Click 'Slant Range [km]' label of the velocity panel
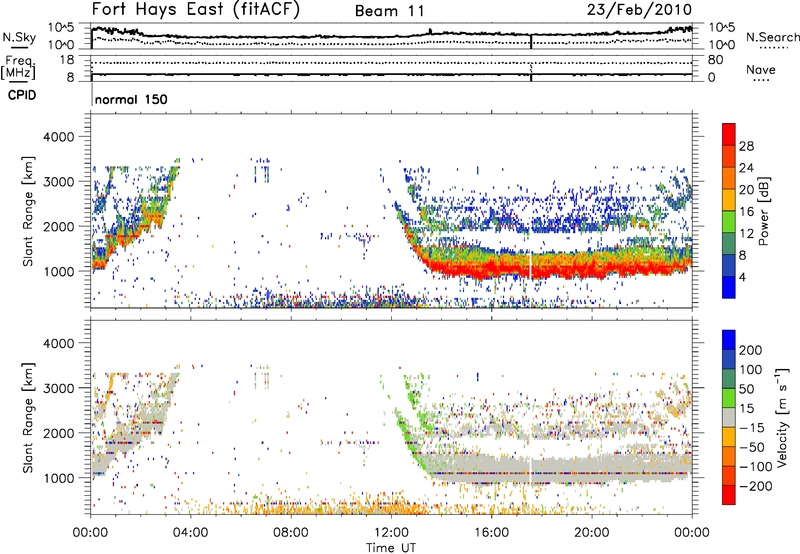Image resolution: width=800 pixels, height=554 pixels. tap(29, 417)
